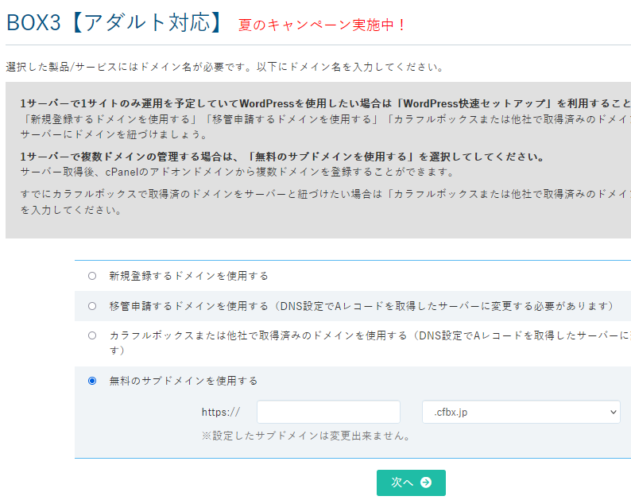Image resolution: width=631 pixels, height=500 pixels.
Task: Click into the subdomain name text field
Action: point(328,412)
